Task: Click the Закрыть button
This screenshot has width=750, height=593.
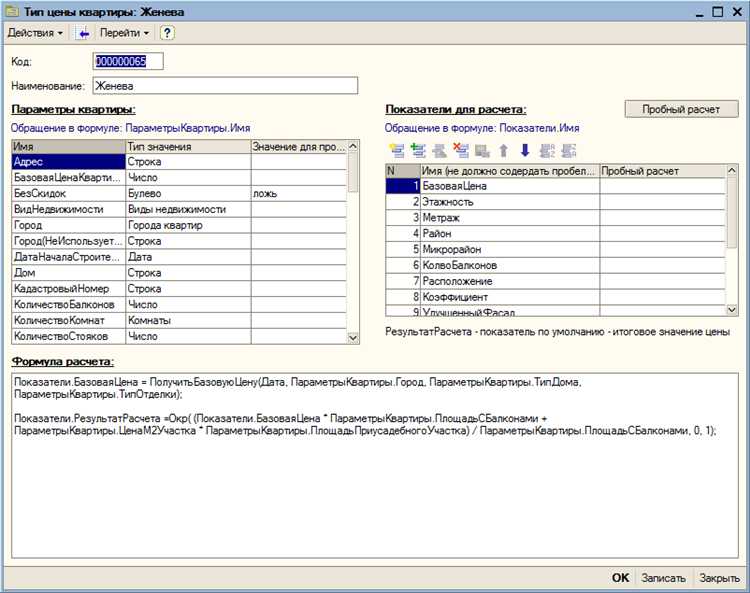Action: (x=719, y=578)
